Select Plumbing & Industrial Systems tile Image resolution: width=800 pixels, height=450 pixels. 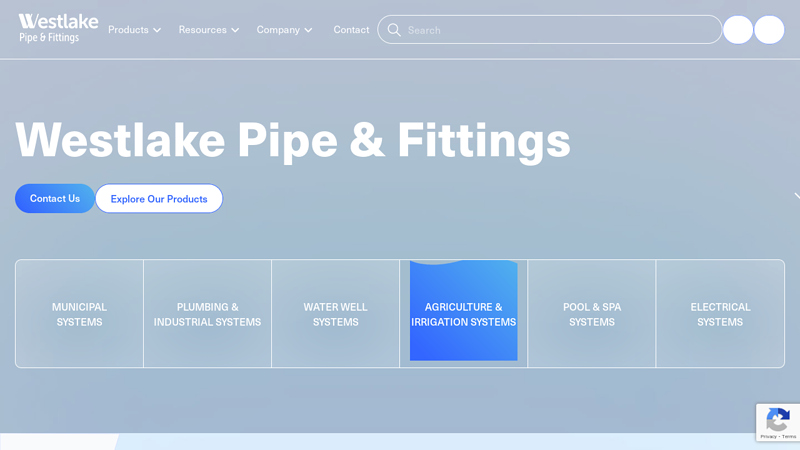tap(208, 314)
